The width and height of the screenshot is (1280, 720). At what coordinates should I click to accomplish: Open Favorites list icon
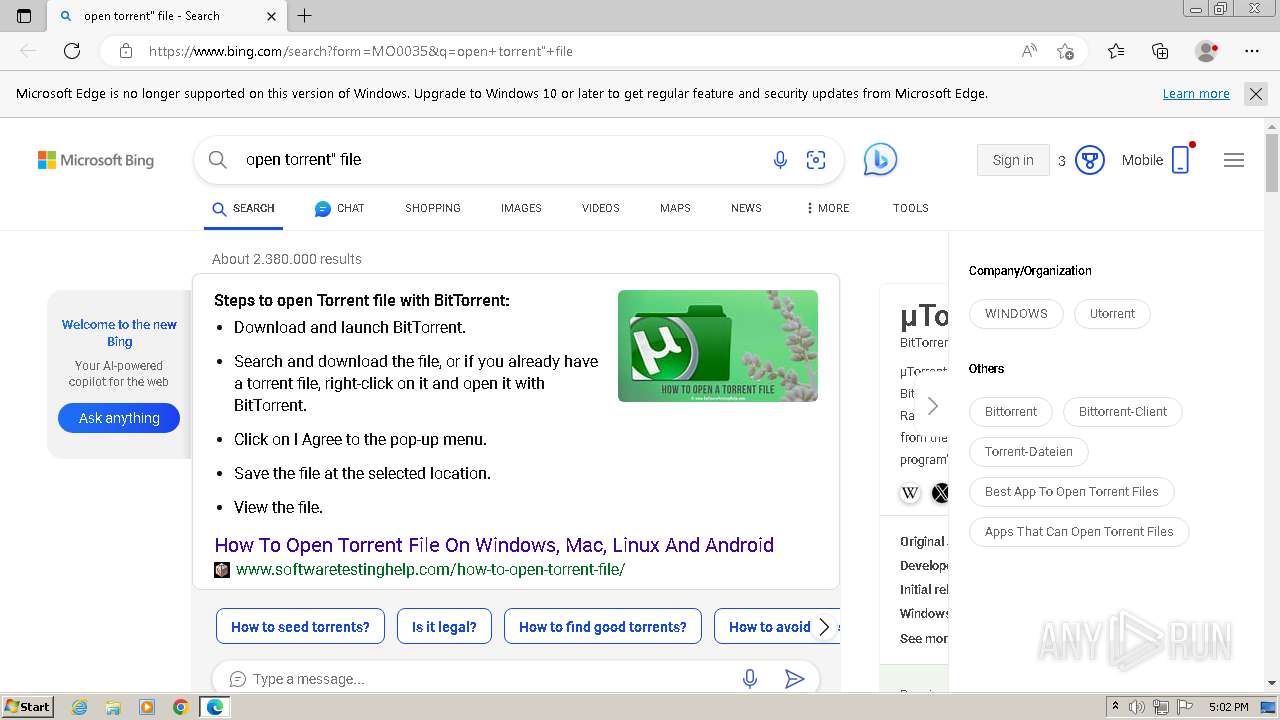[1116, 51]
